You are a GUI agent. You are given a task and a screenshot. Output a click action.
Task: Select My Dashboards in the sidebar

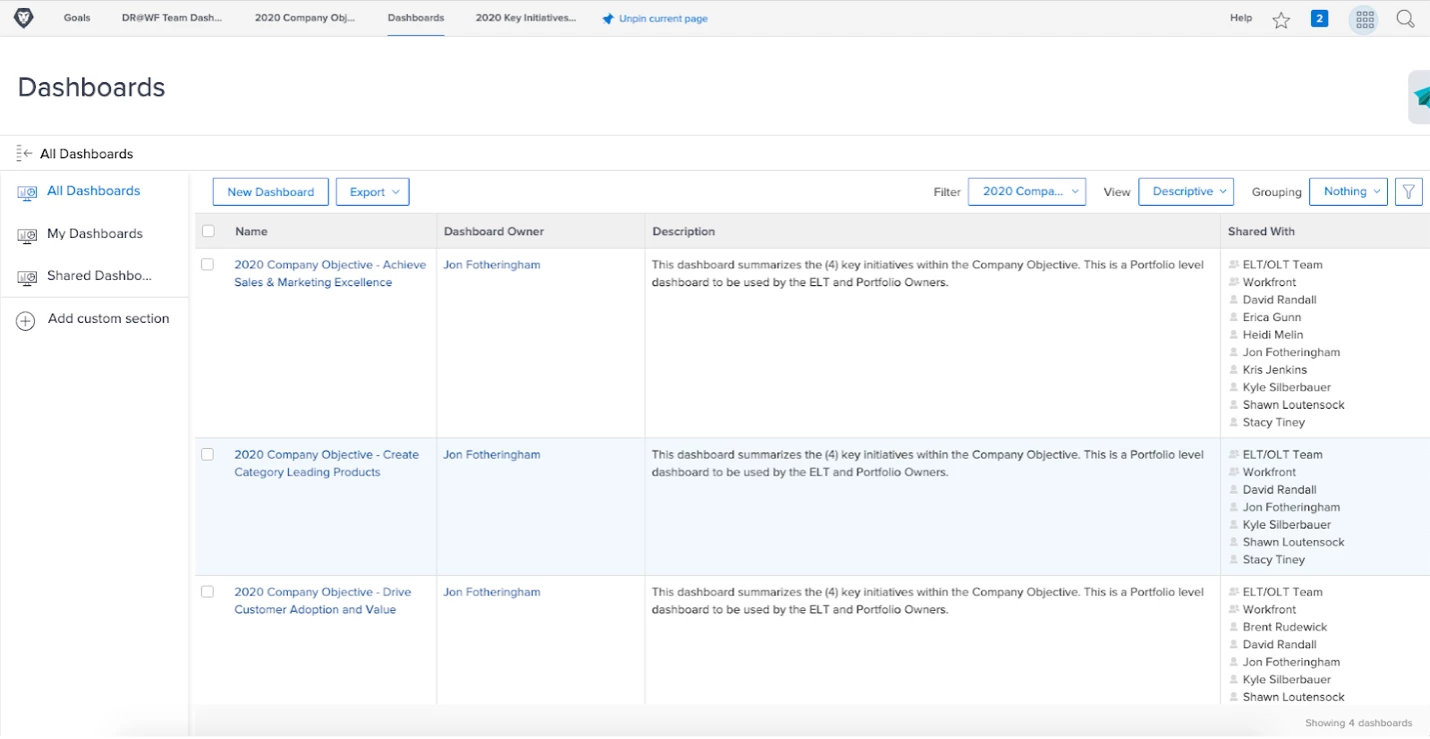[x=95, y=234]
